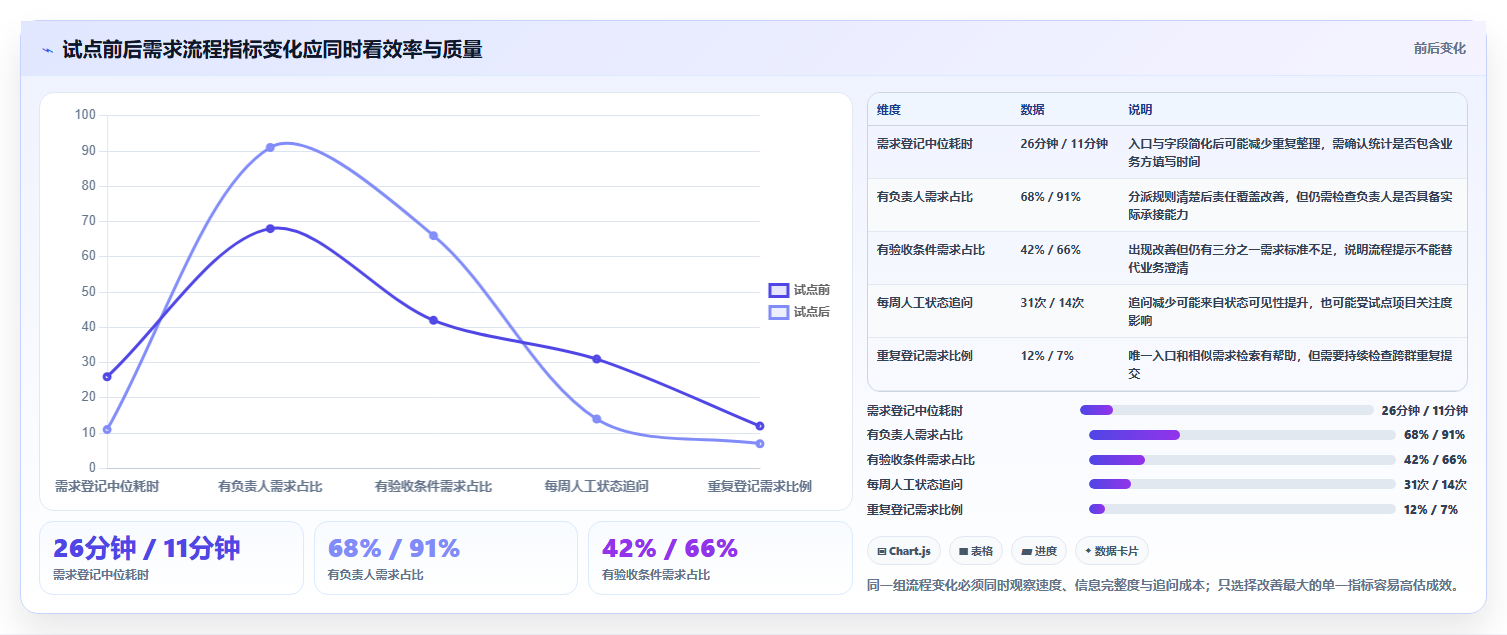Screen dimensions: 1507x635
Task: Click x-axis label 有验收条件需求占比
Action: point(433,486)
